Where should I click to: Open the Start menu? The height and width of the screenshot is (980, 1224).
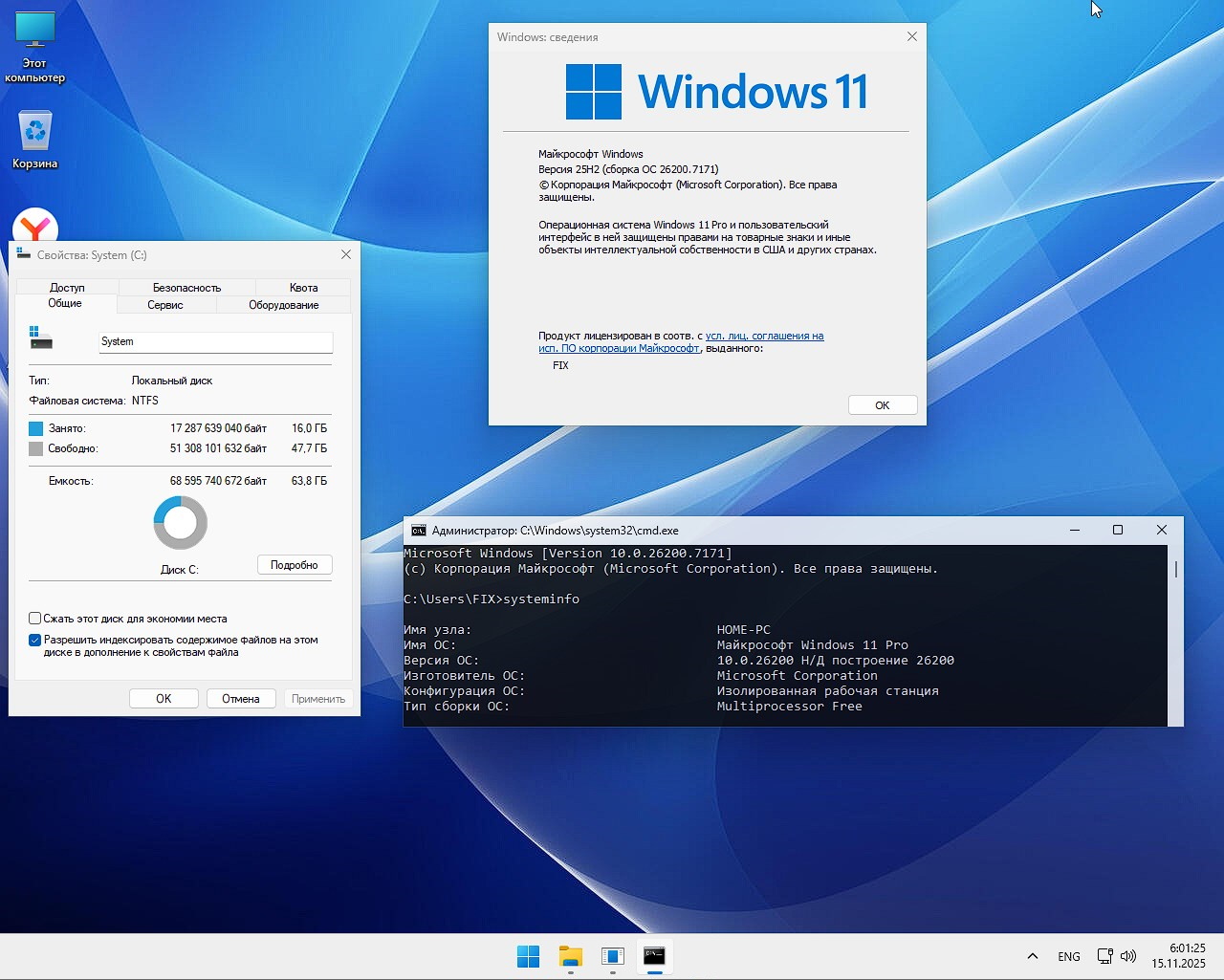[x=528, y=955]
